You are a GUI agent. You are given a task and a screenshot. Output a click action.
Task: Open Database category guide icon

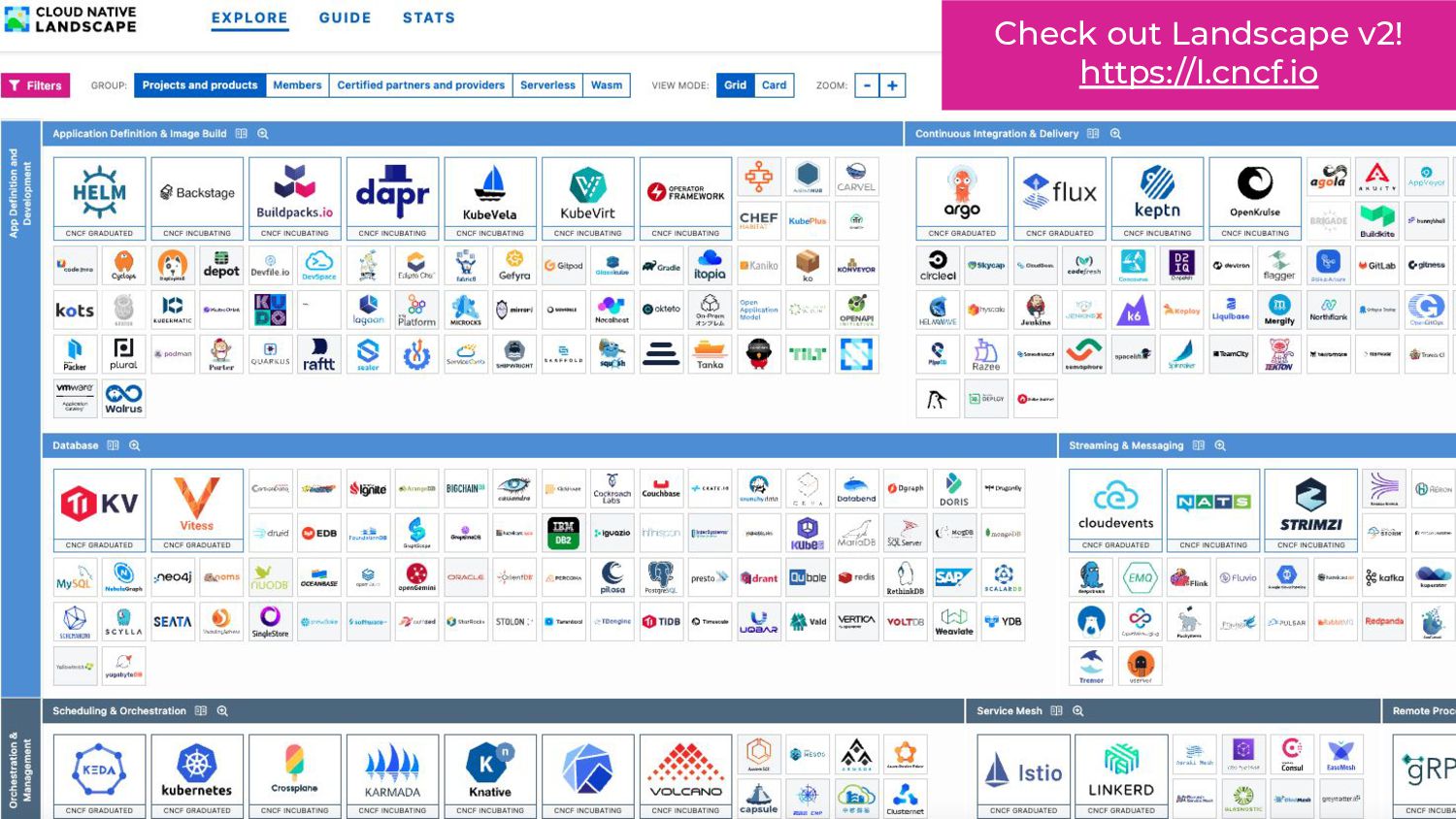(x=114, y=445)
